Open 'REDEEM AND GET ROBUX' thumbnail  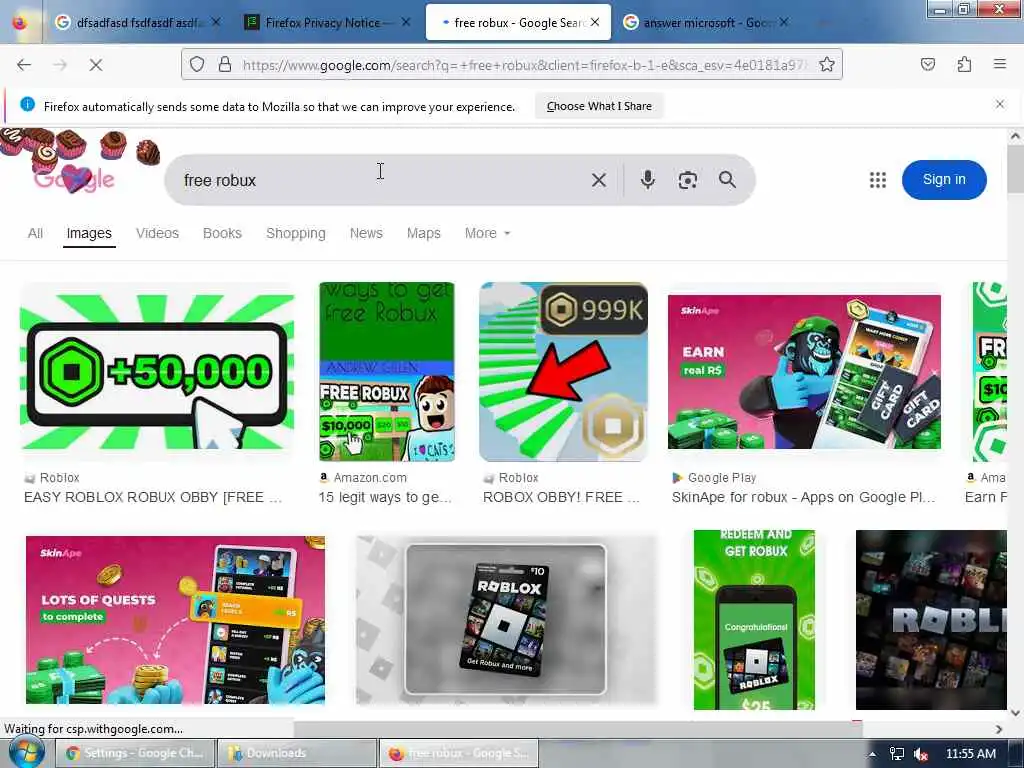[754, 620]
